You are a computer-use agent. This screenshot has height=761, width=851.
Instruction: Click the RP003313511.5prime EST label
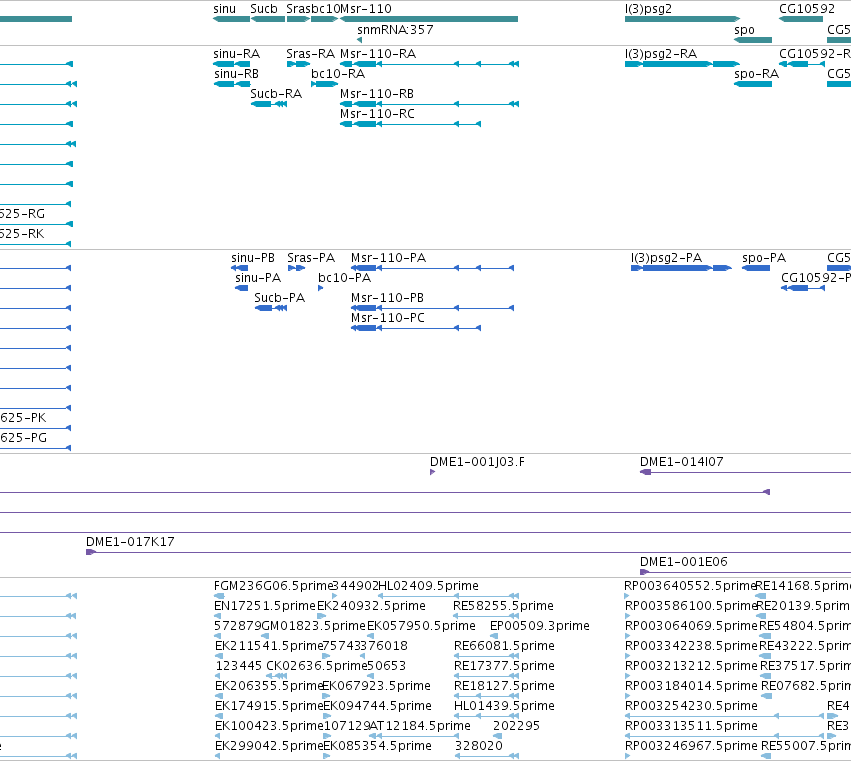691,726
